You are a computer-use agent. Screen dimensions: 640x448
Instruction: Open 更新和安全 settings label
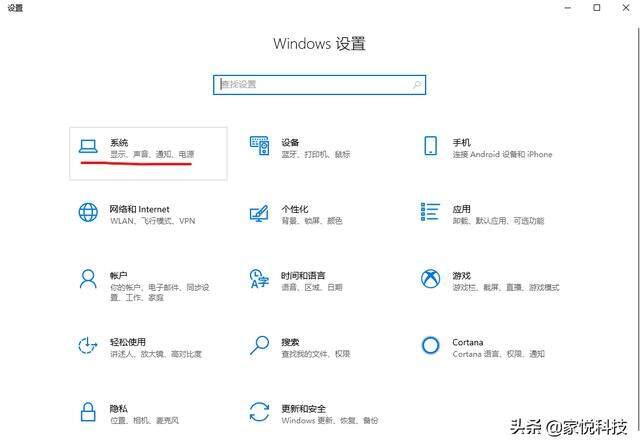point(303,408)
